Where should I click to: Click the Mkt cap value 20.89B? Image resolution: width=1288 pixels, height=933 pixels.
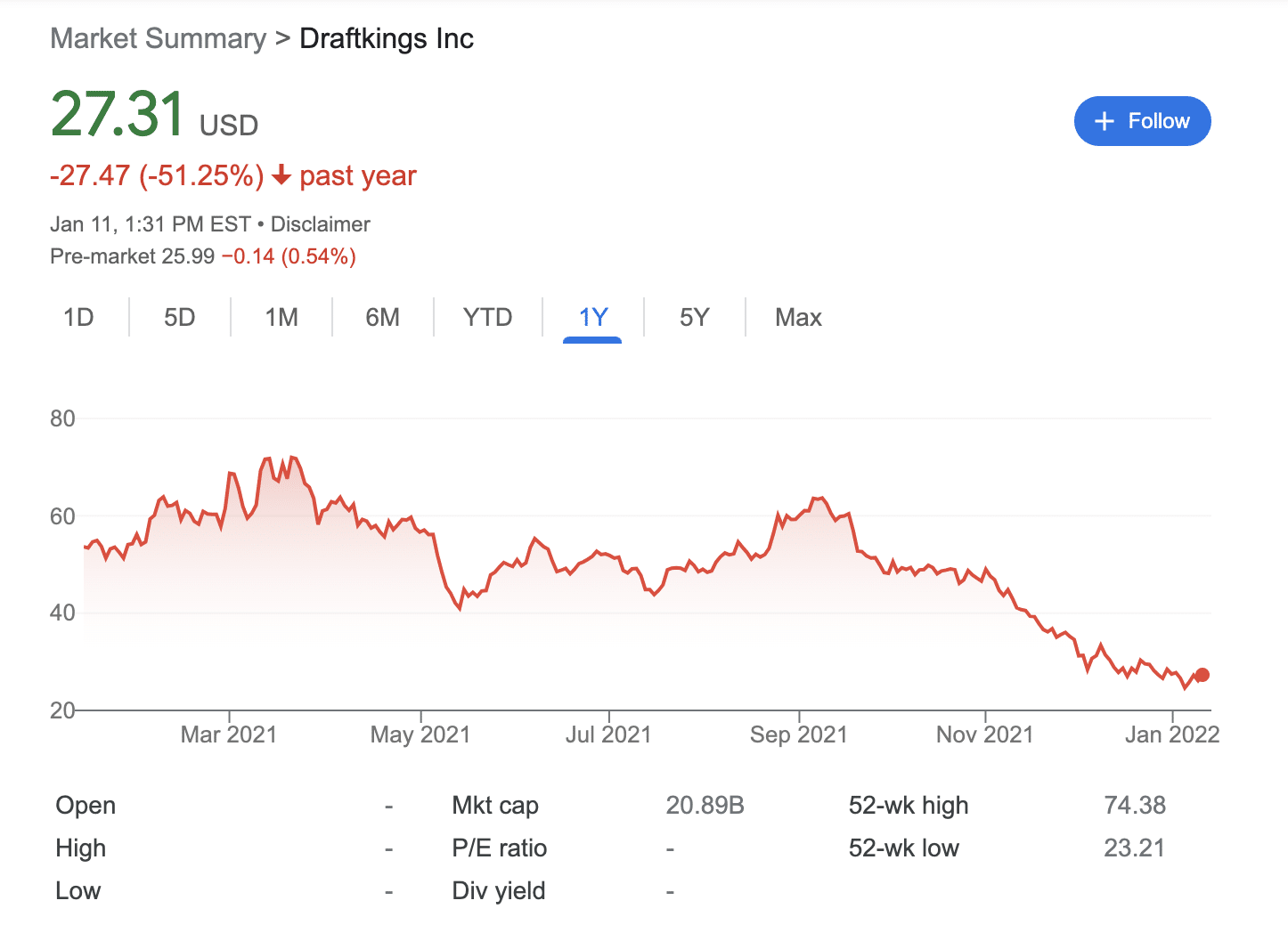click(705, 806)
